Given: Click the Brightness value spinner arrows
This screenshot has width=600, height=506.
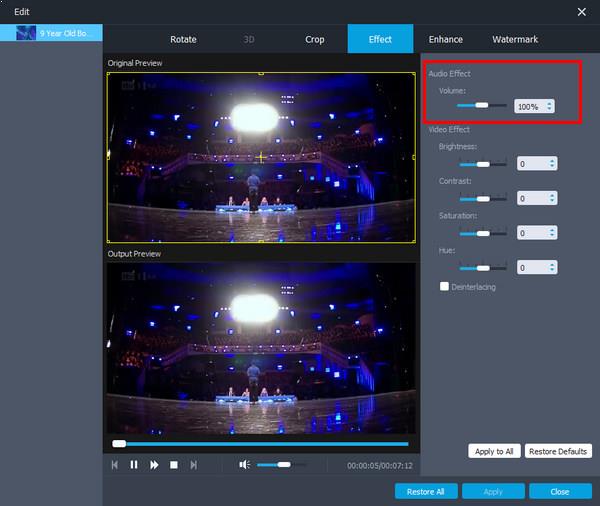Looking at the screenshot, I should [x=552, y=164].
